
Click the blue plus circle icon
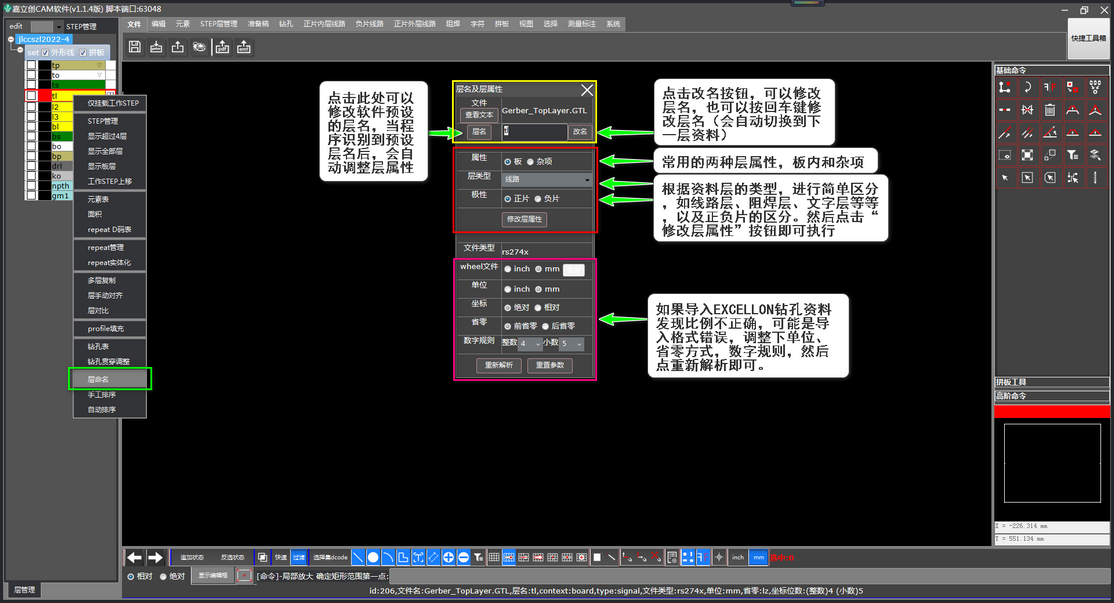pos(448,558)
